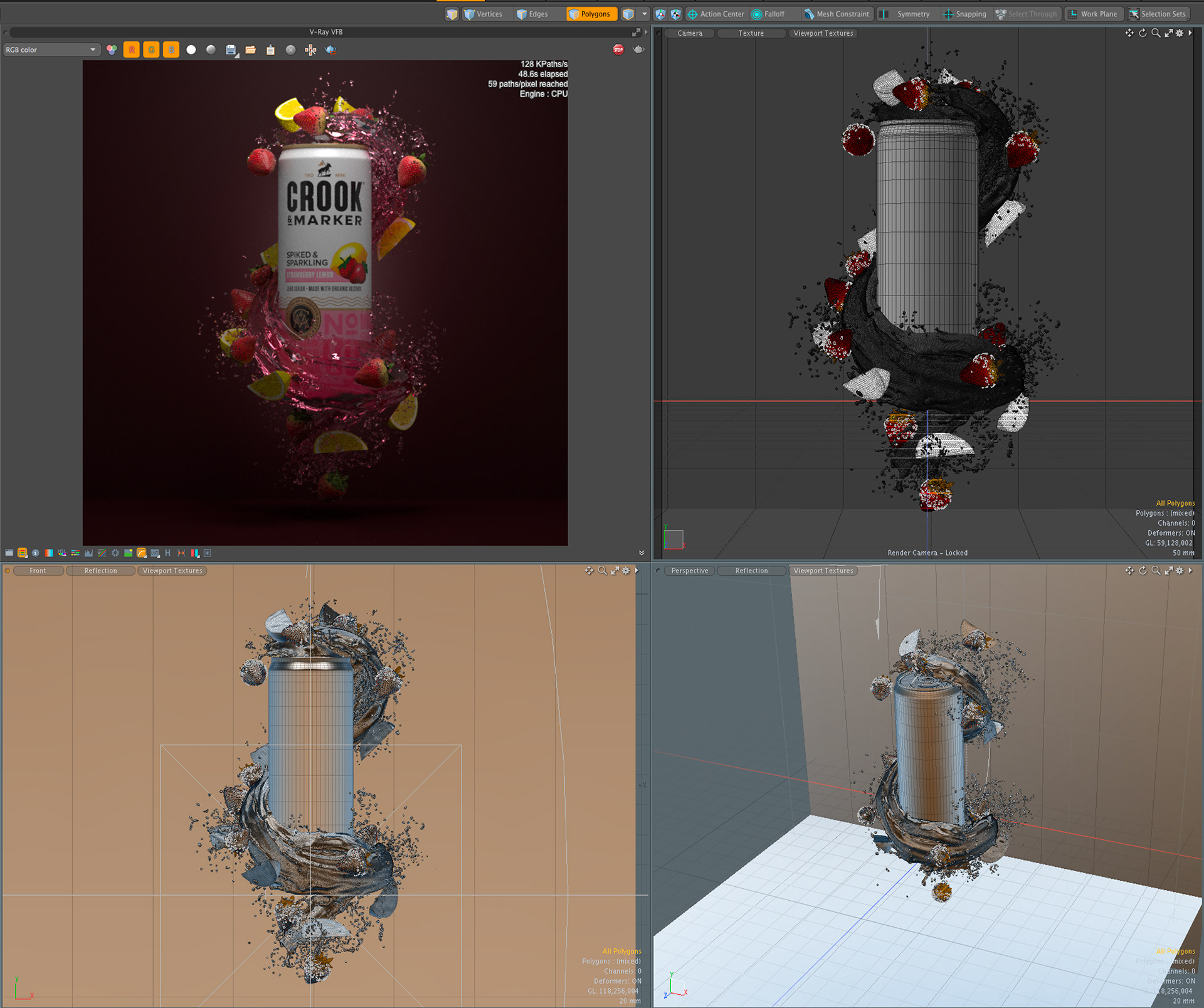Toggle the VFB show corrections control window icon

coord(9,553)
